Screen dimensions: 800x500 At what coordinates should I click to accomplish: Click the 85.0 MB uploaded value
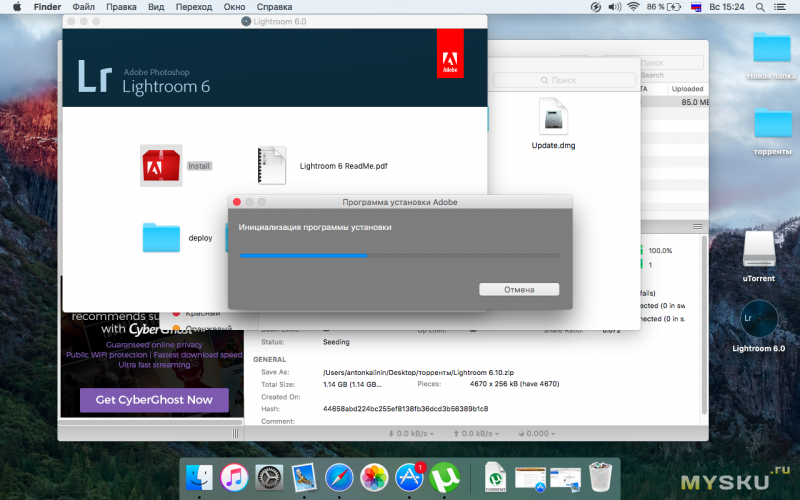tap(695, 102)
